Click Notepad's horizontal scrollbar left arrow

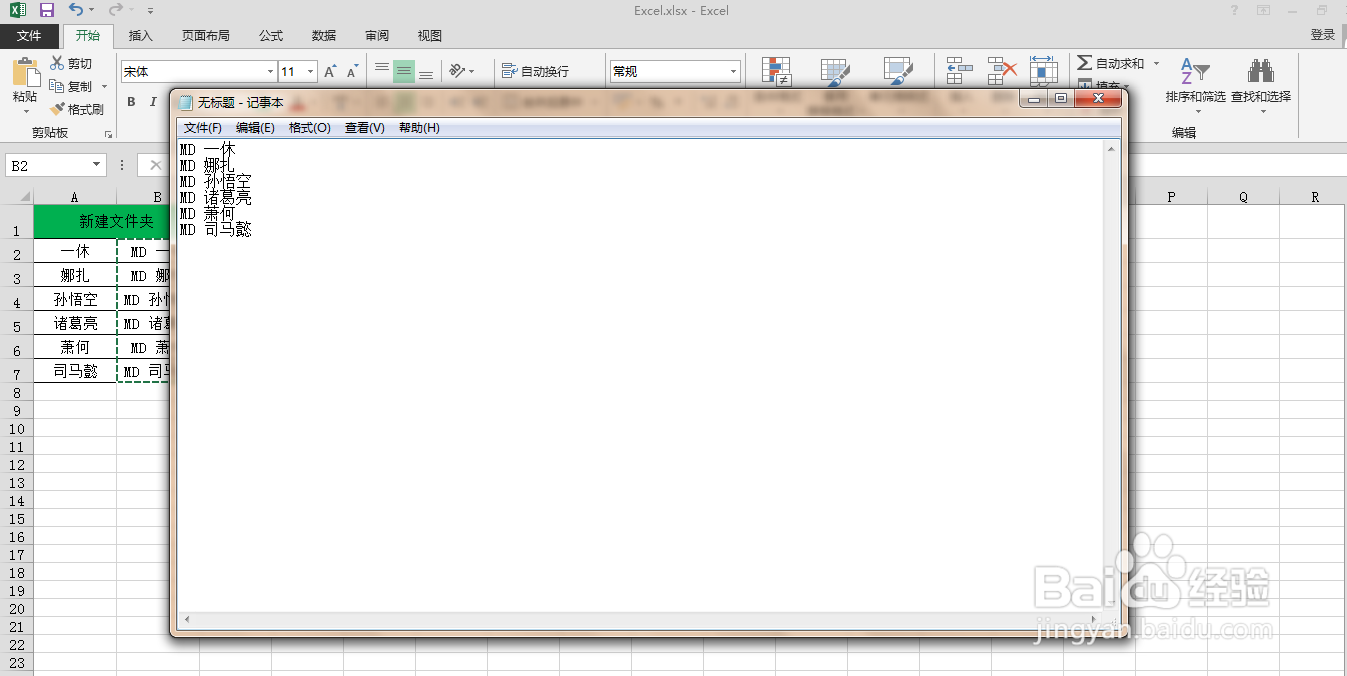(185, 621)
